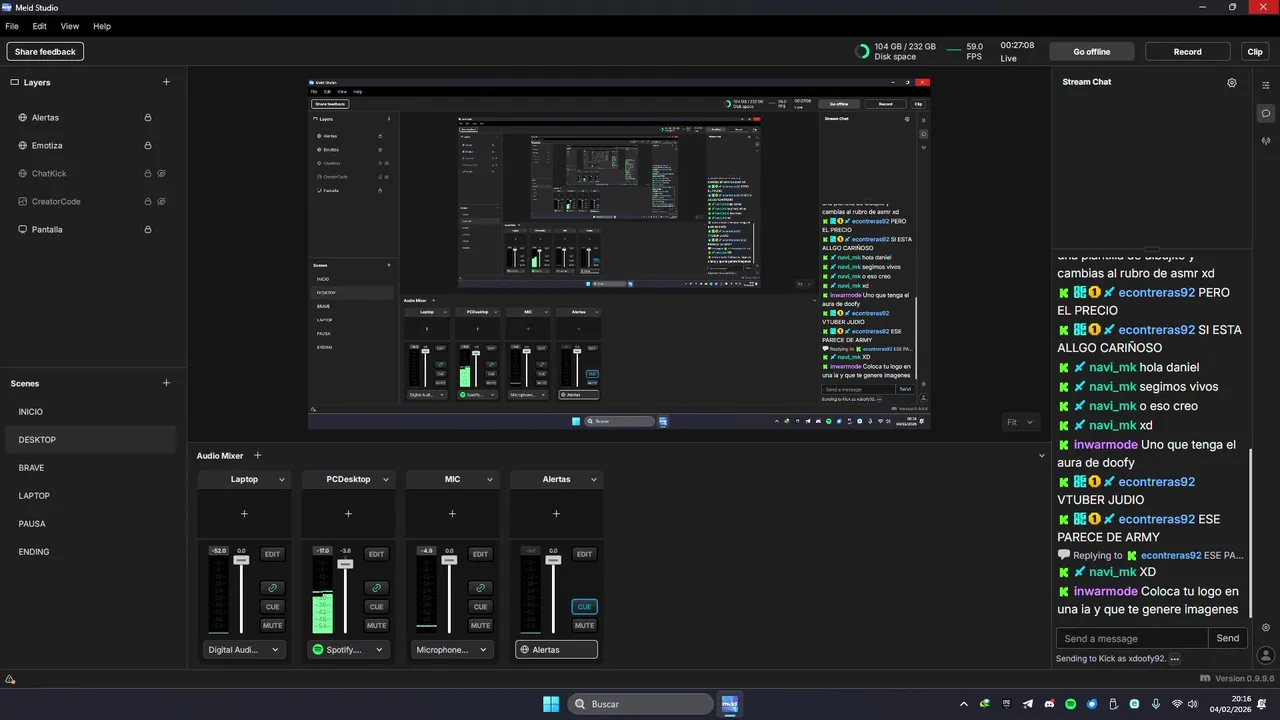Click the Clip button

point(1255,52)
